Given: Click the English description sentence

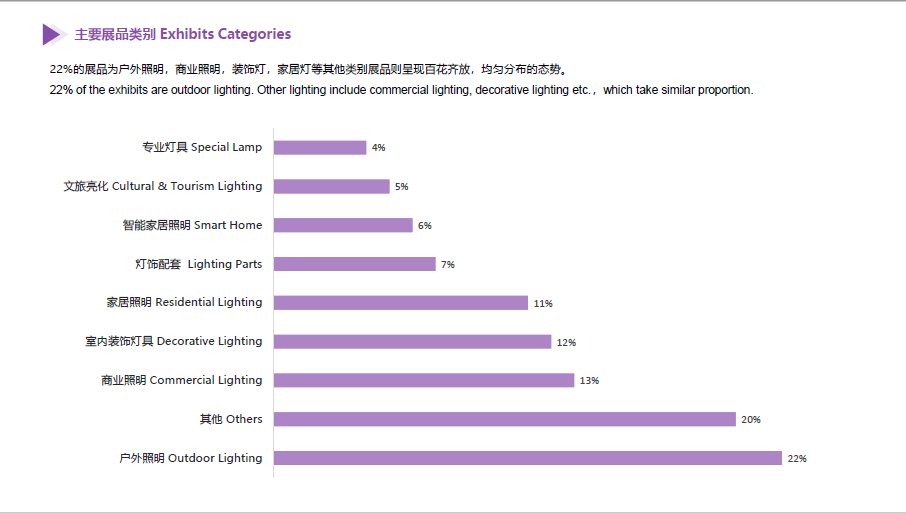Looking at the screenshot, I should 402,90.
